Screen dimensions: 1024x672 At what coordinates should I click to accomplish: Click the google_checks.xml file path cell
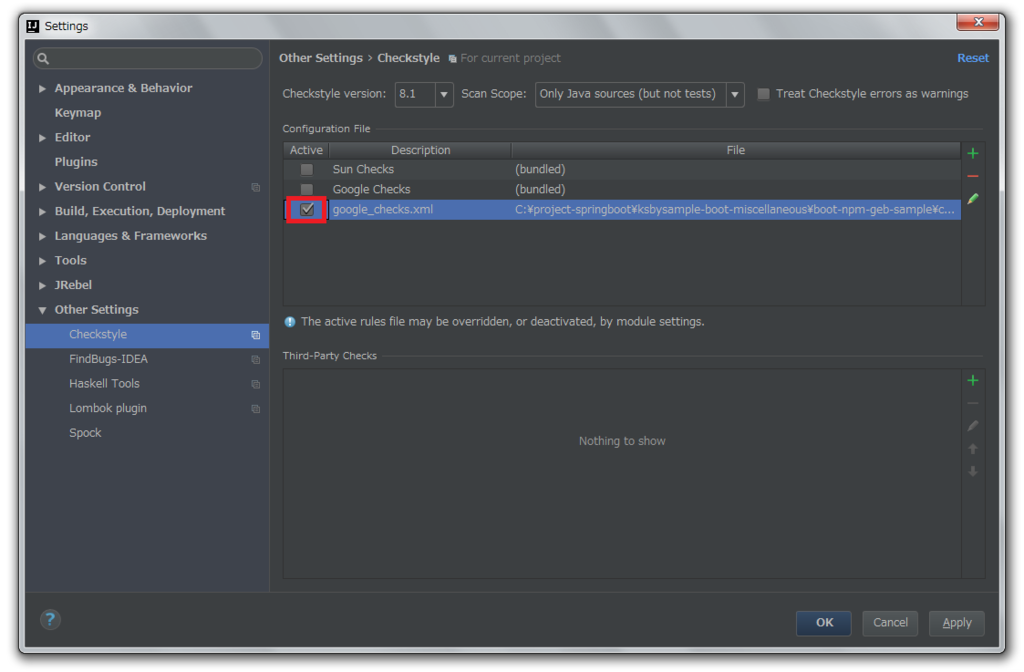(735, 210)
